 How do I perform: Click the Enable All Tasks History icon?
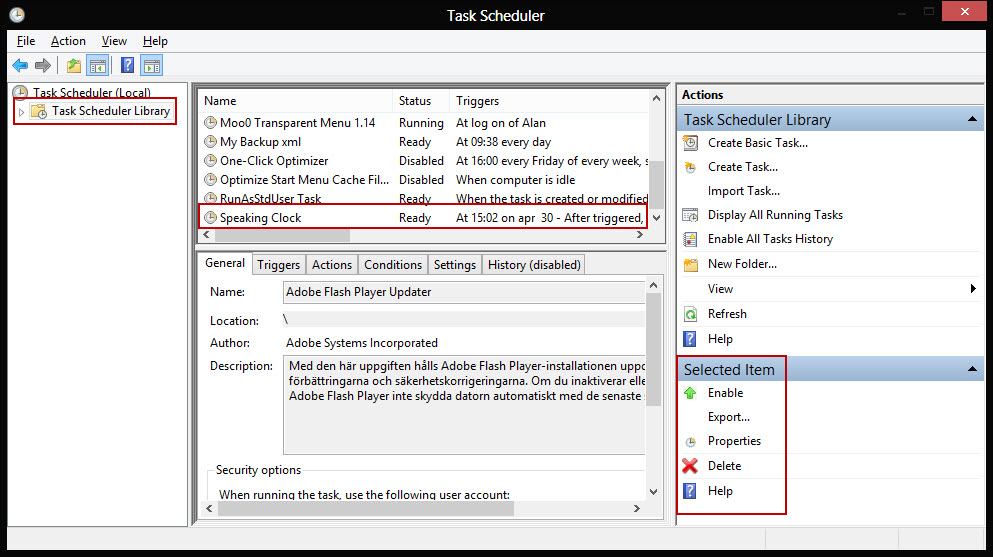point(690,239)
